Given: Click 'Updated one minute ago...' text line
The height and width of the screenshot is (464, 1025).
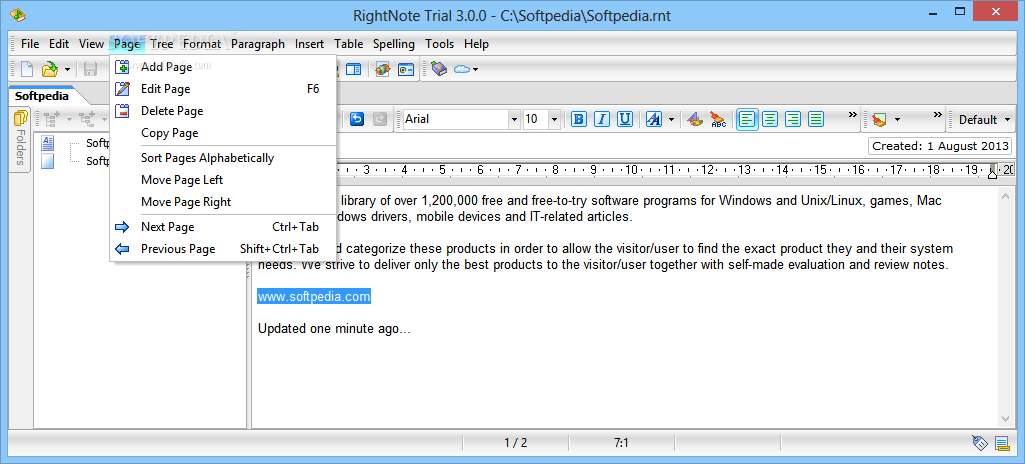Looking at the screenshot, I should (x=334, y=329).
